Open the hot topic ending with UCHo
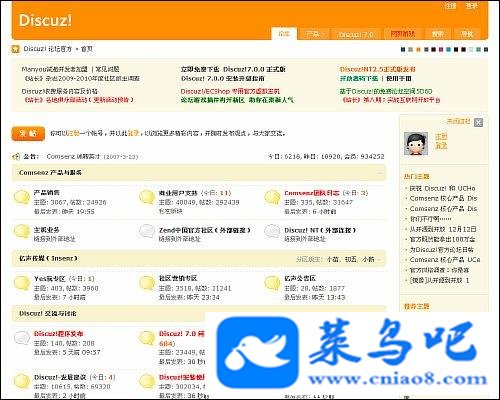The height and width of the screenshot is (400, 500). click(x=442, y=188)
